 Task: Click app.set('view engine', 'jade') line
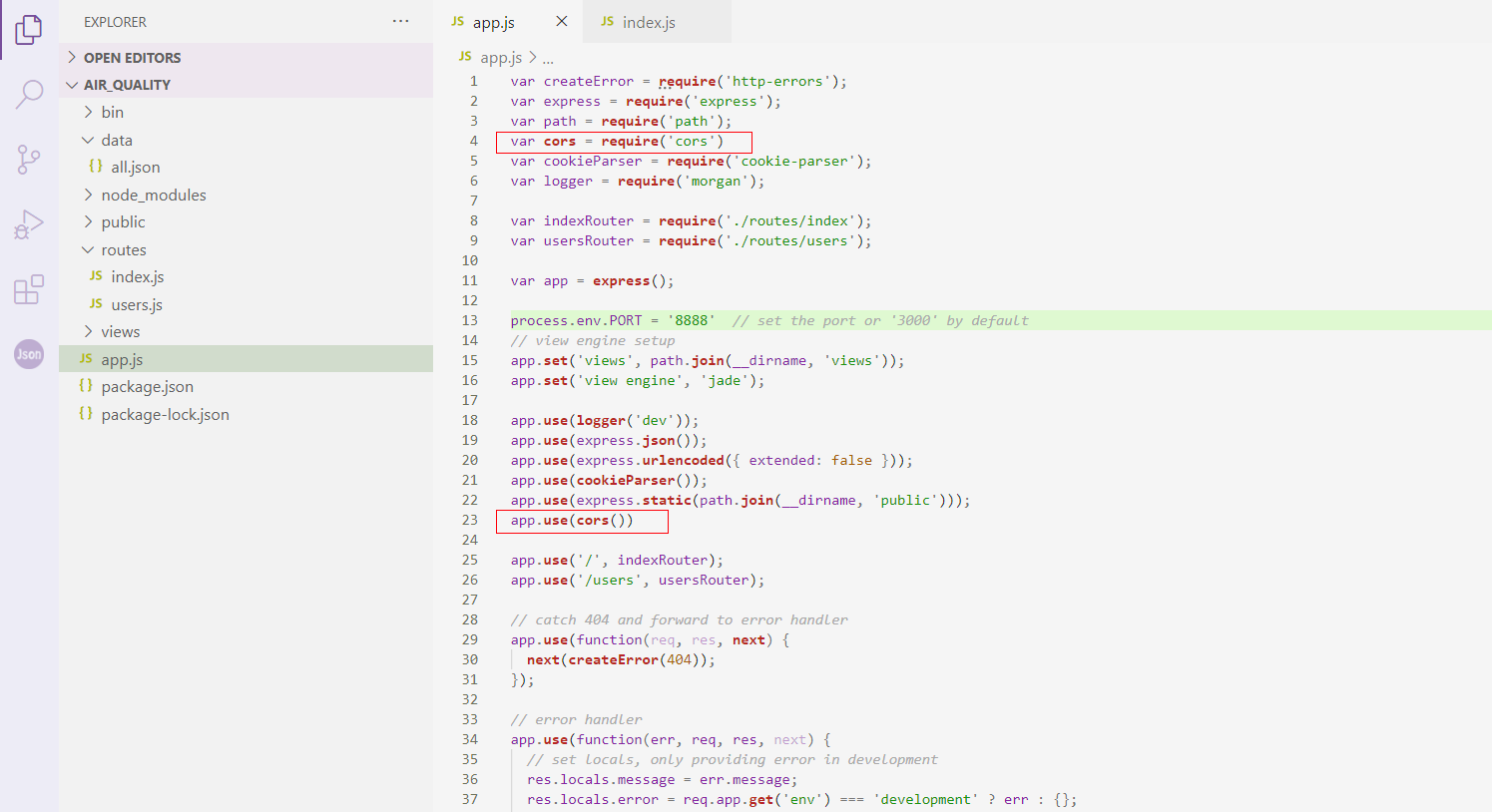click(x=638, y=380)
